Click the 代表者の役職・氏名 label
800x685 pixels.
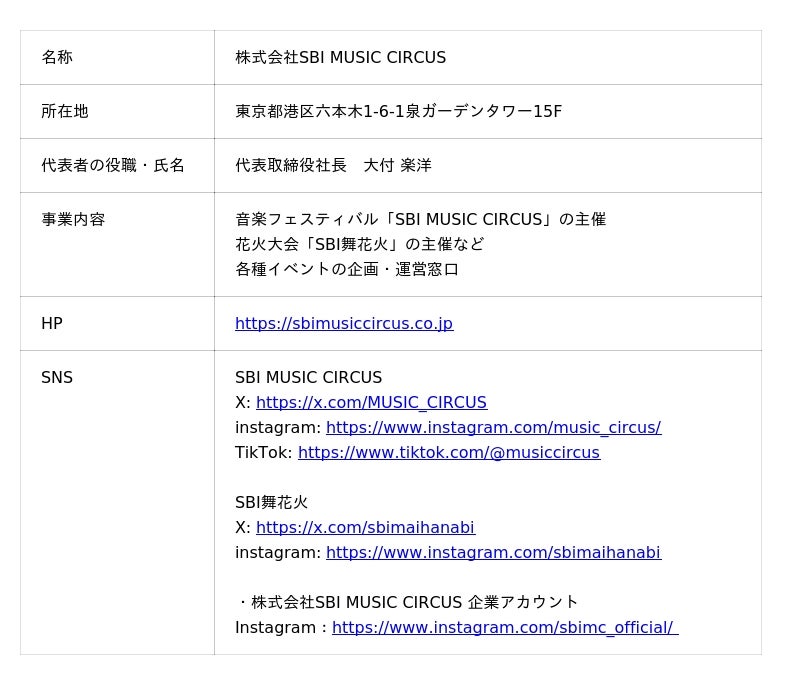pos(113,166)
